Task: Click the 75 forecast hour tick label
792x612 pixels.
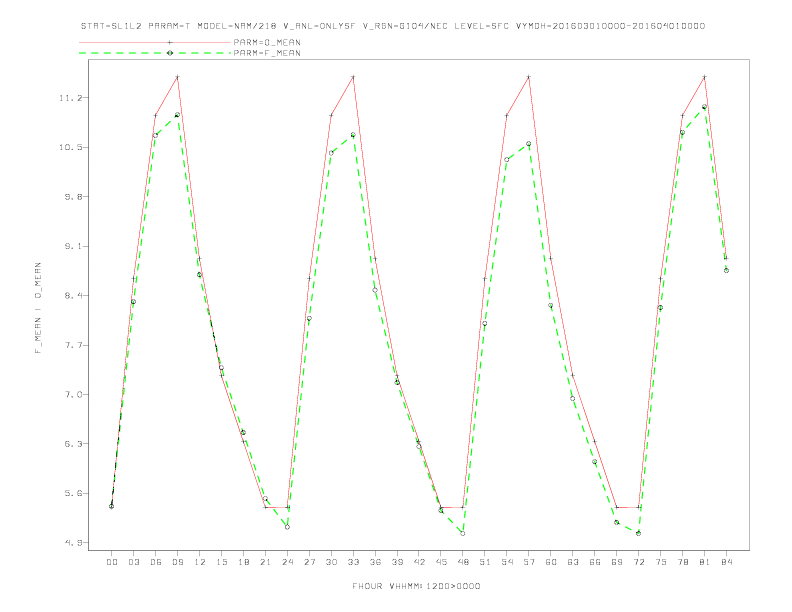Action: click(661, 562)
